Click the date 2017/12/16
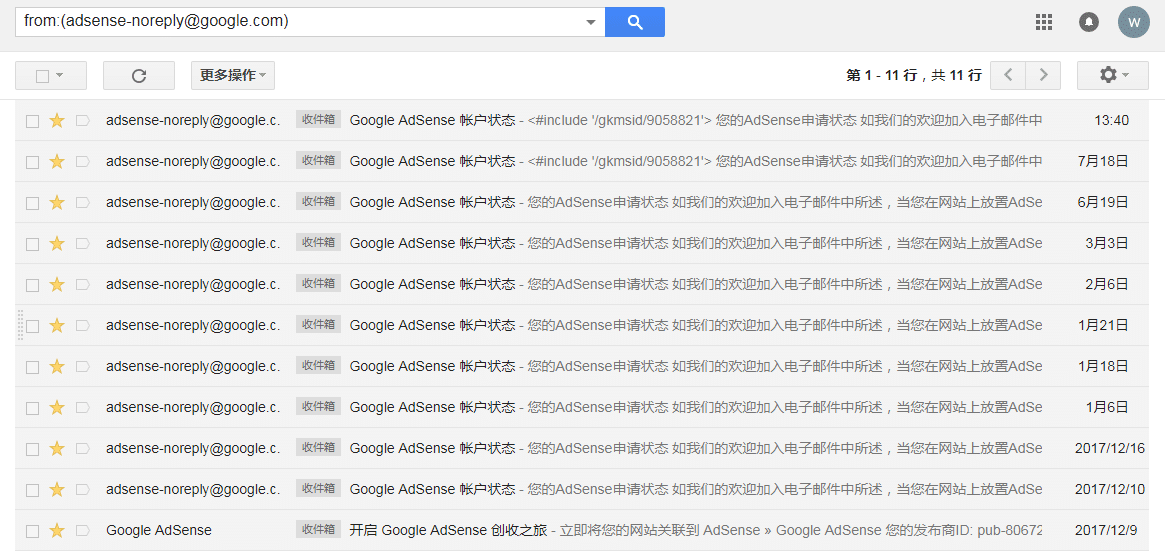1165x554 pixels. (x=1110, y=448)
